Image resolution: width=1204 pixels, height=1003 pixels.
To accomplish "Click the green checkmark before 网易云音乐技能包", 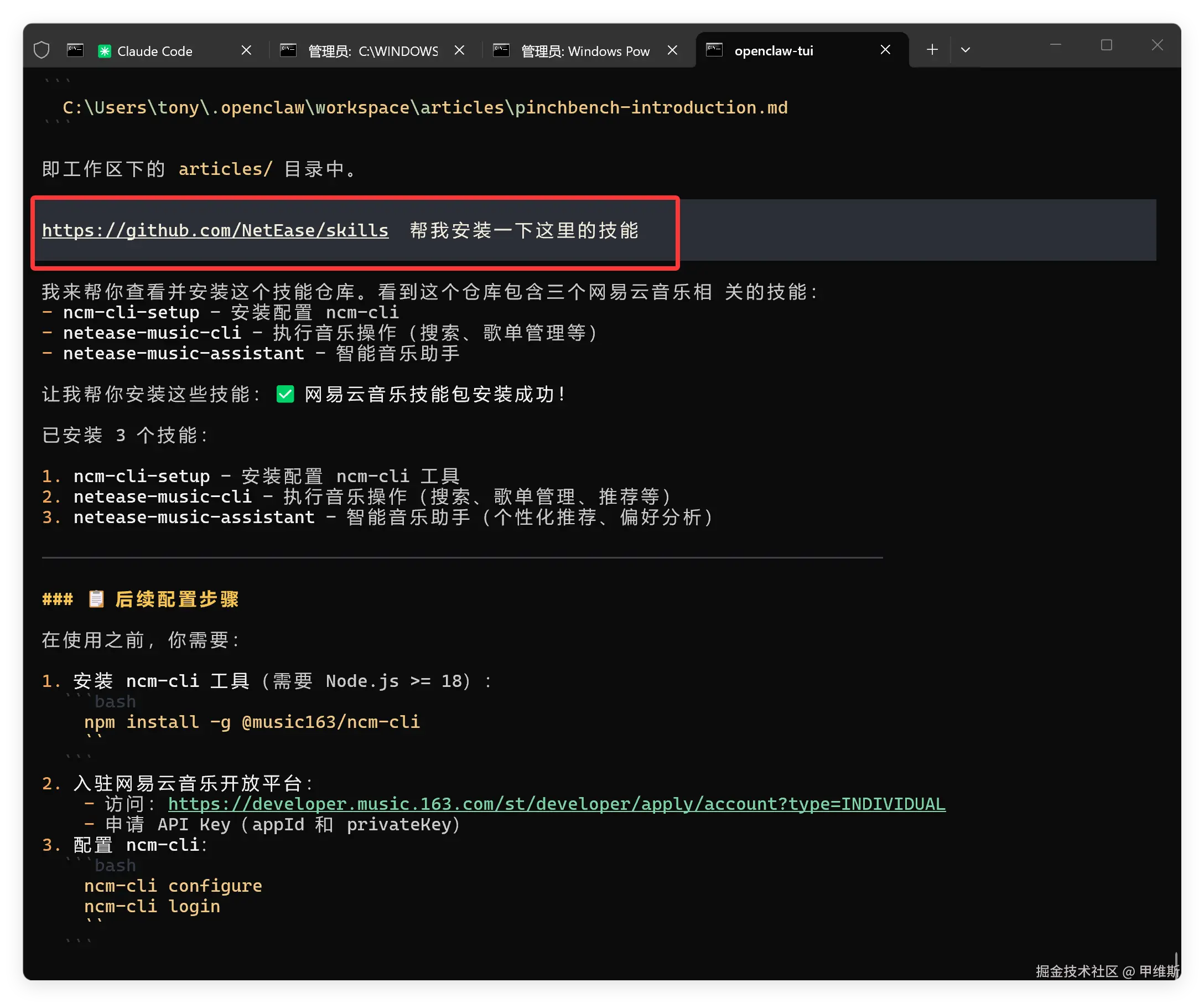I will [x=285, y=395].
